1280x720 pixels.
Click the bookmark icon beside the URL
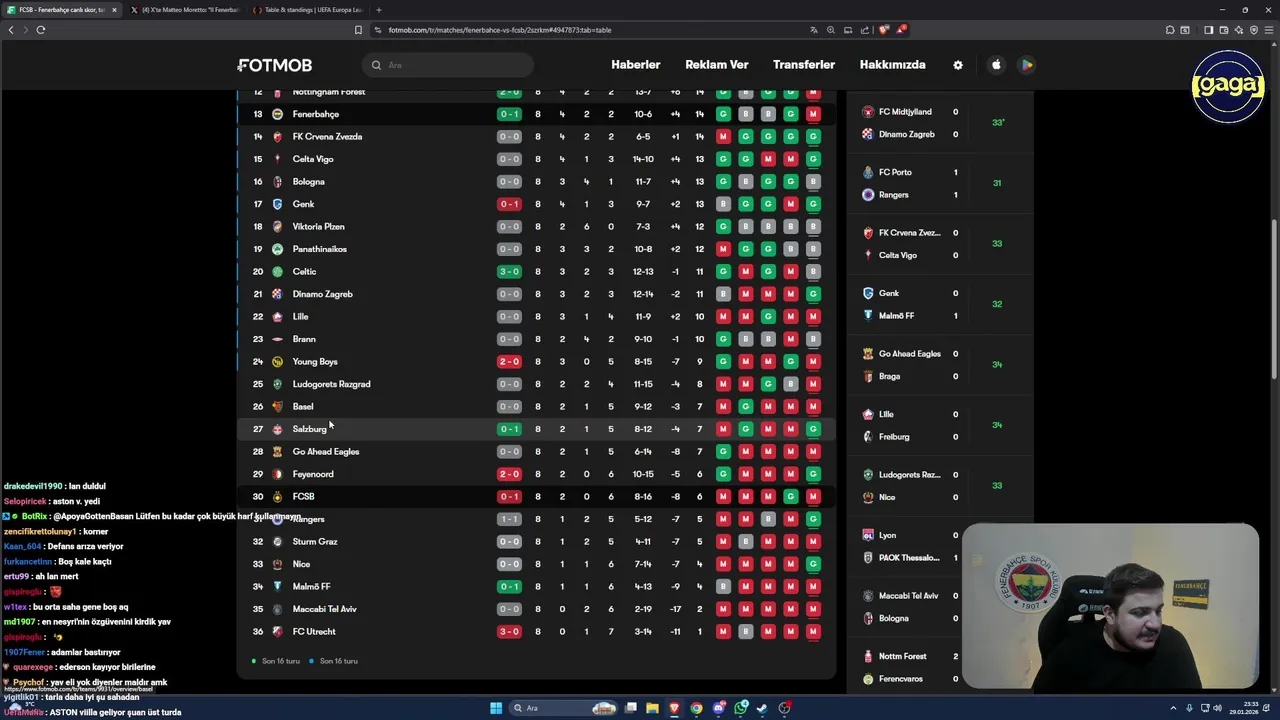[358, 30]
